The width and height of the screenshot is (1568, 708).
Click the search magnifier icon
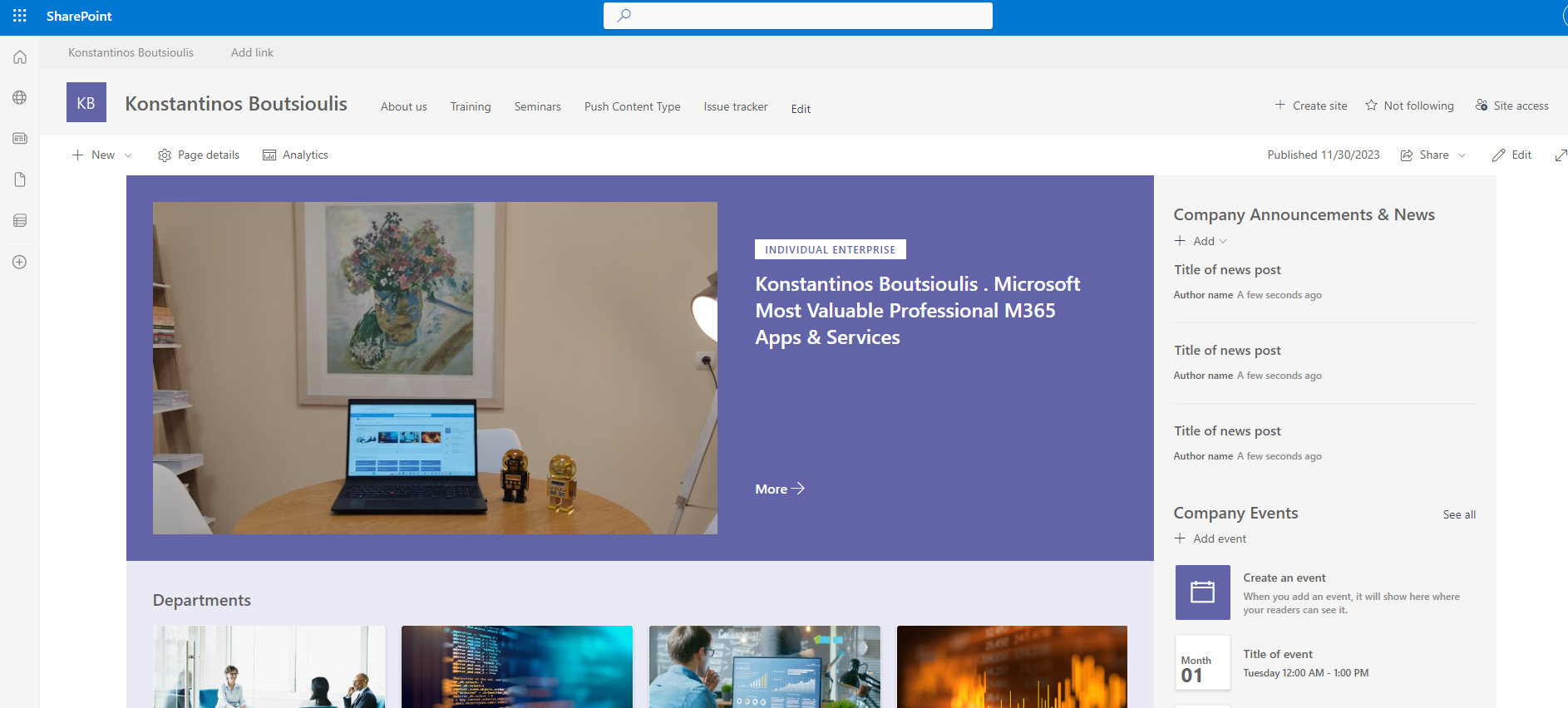pyautogui.click(x=624, y=15)
